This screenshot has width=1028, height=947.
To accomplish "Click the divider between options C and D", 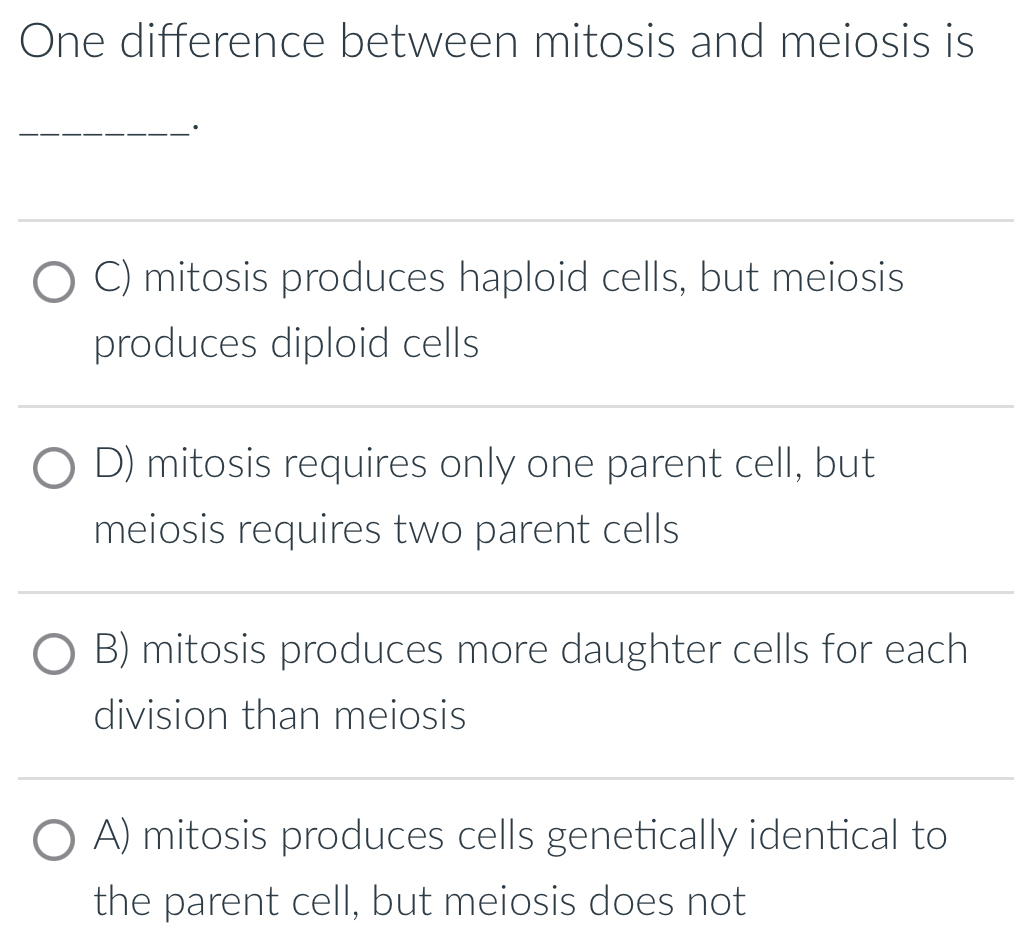I will [514, 405].
